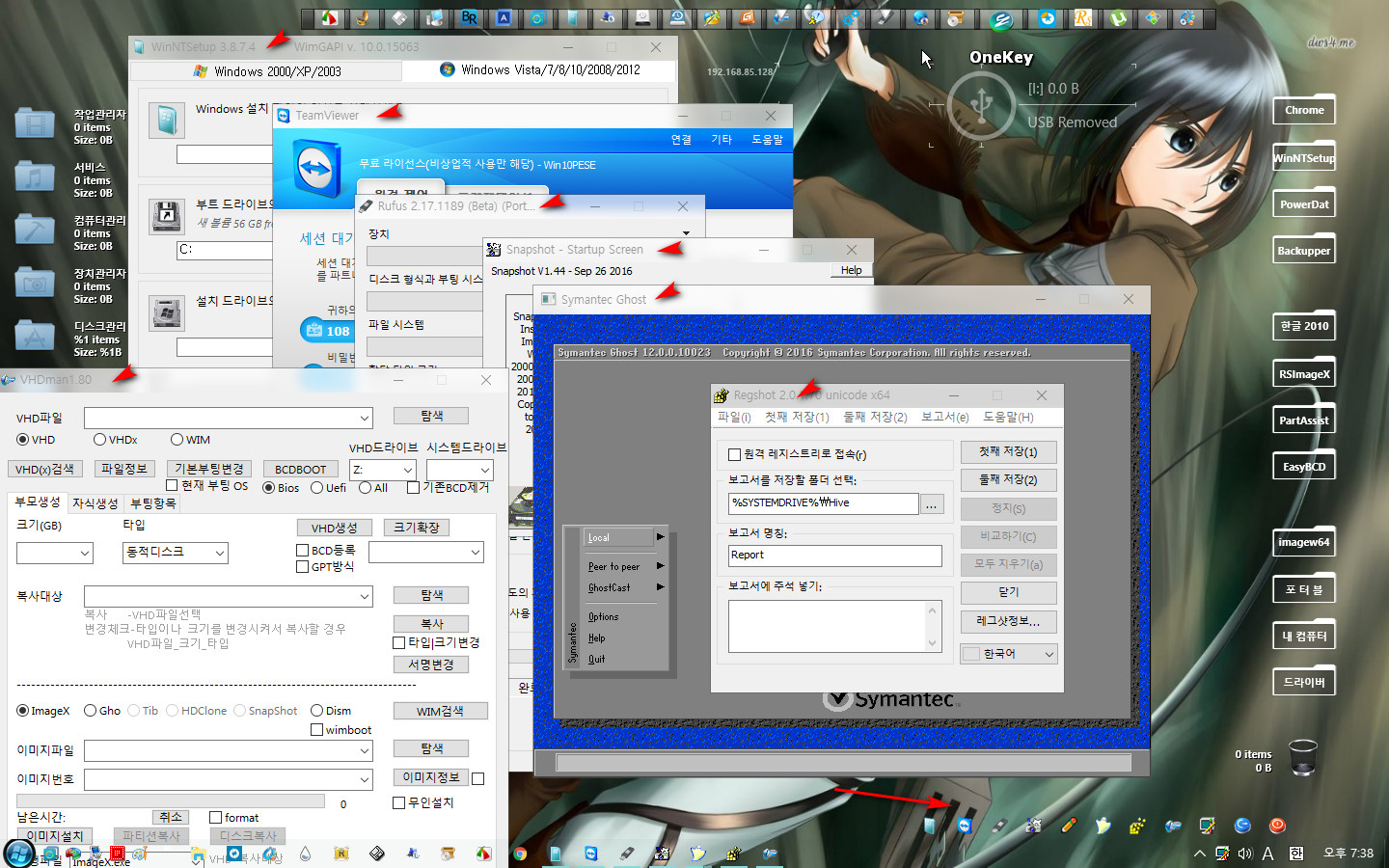The height and width of the screenshot is (868, 1389).
Task: Open the 디스크관리 folder icon
Action: coord(35,336)
